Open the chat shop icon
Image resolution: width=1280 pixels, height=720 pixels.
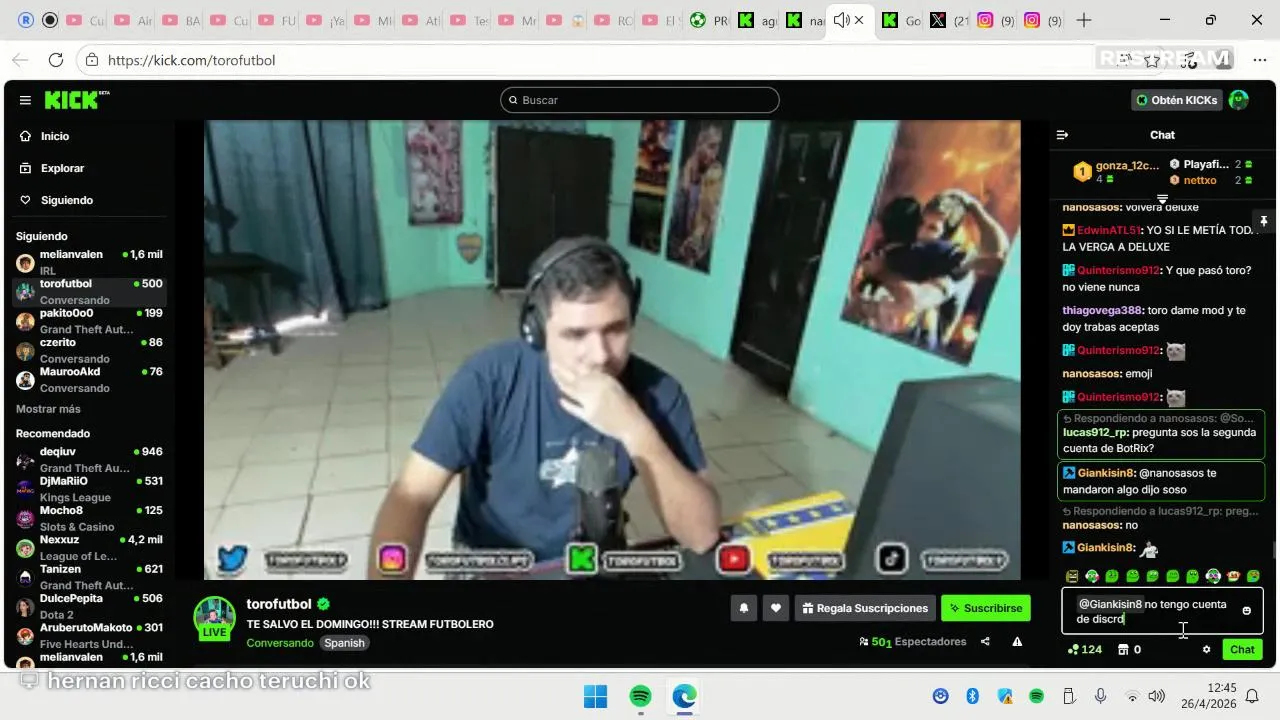[x=1123, y=650]
